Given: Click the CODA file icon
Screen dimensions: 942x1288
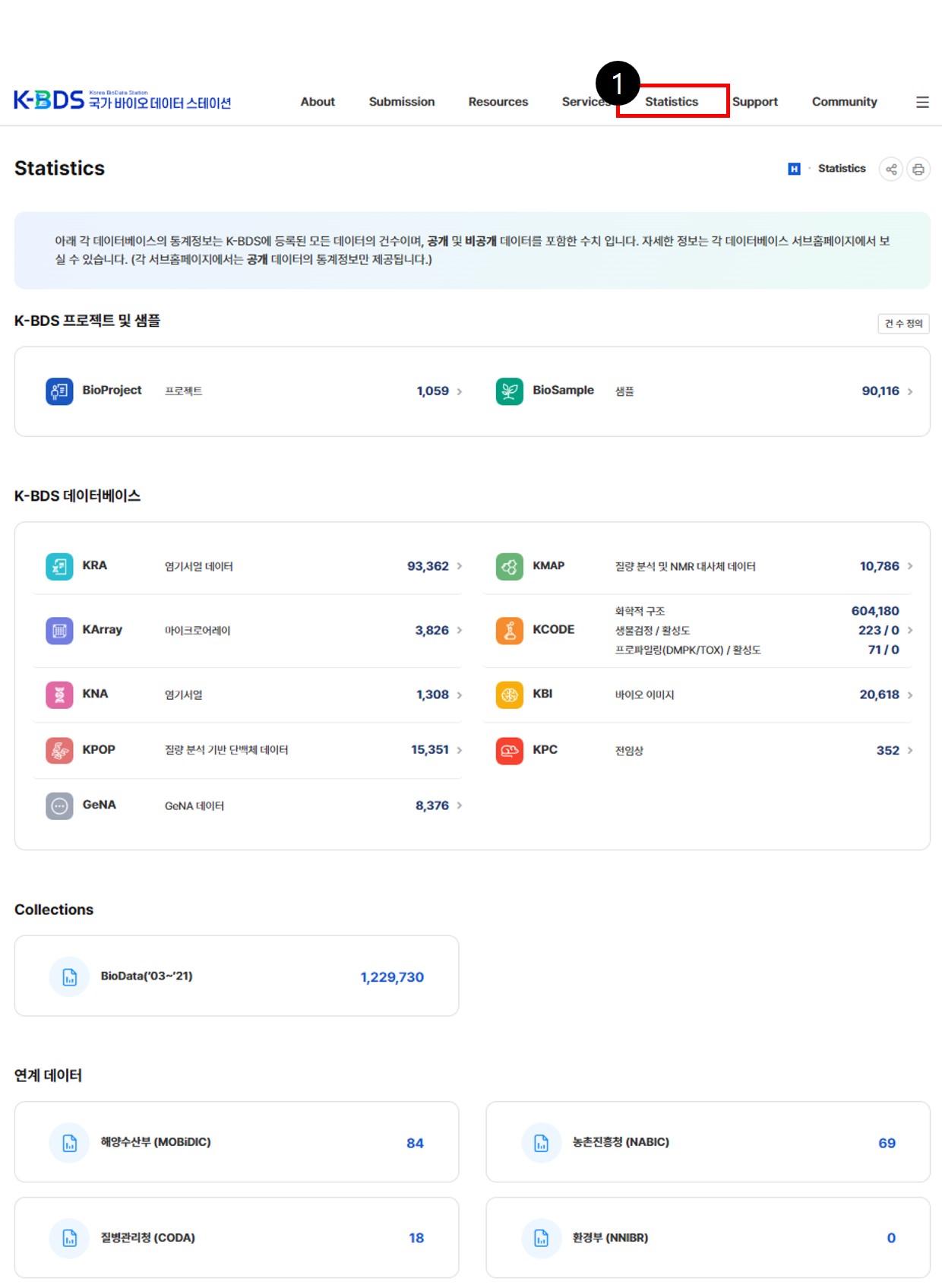Looking at the screenshot, I should click(x=69, y=1239).
